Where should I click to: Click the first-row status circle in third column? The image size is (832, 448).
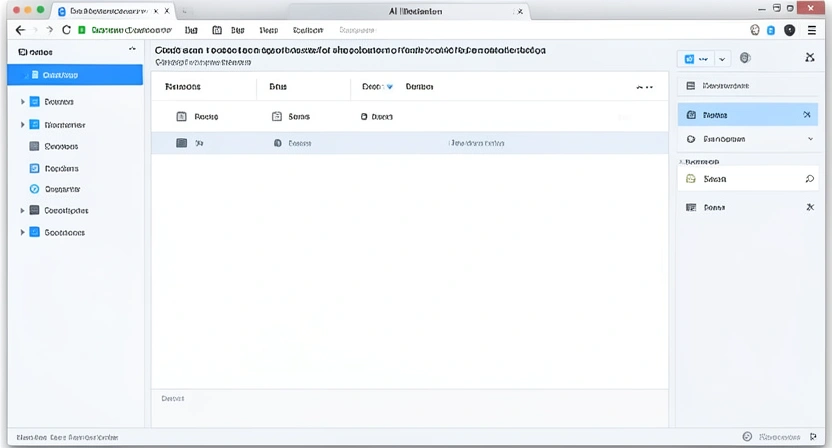[x=364, y=116]
